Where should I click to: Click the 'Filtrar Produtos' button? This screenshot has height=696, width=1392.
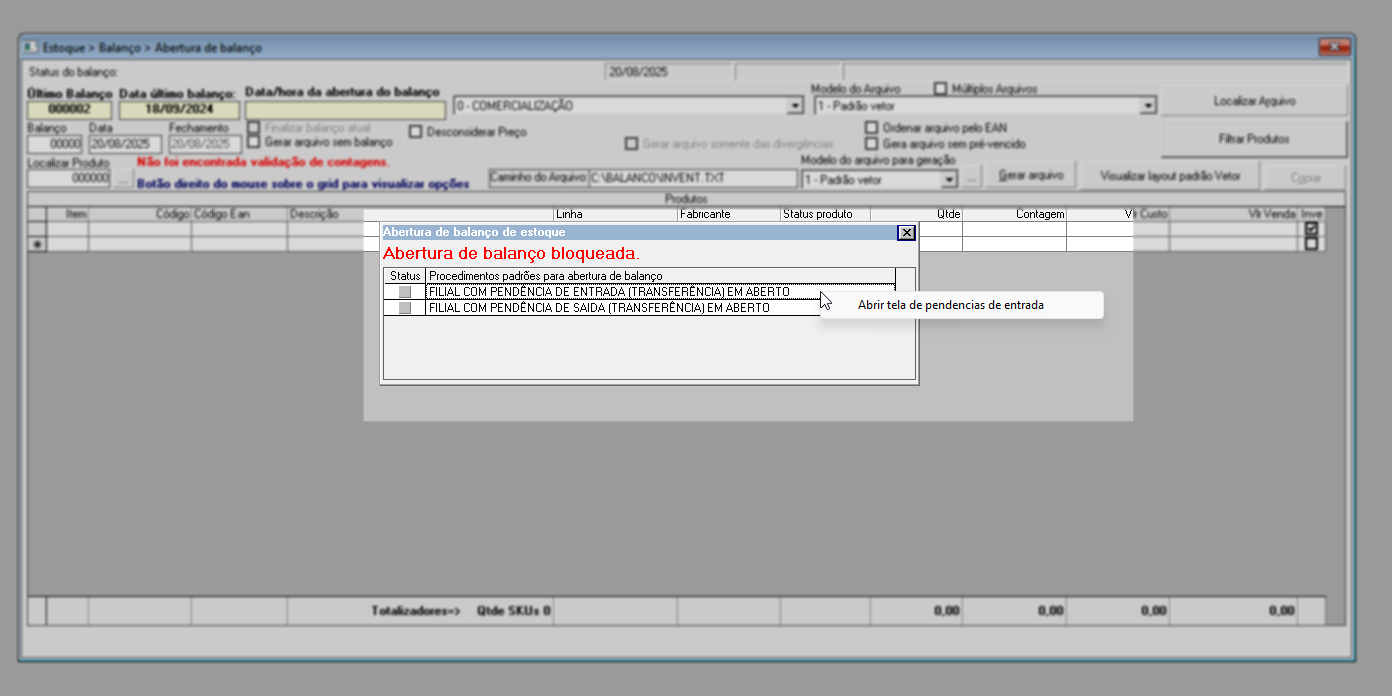click(1253, 139)
